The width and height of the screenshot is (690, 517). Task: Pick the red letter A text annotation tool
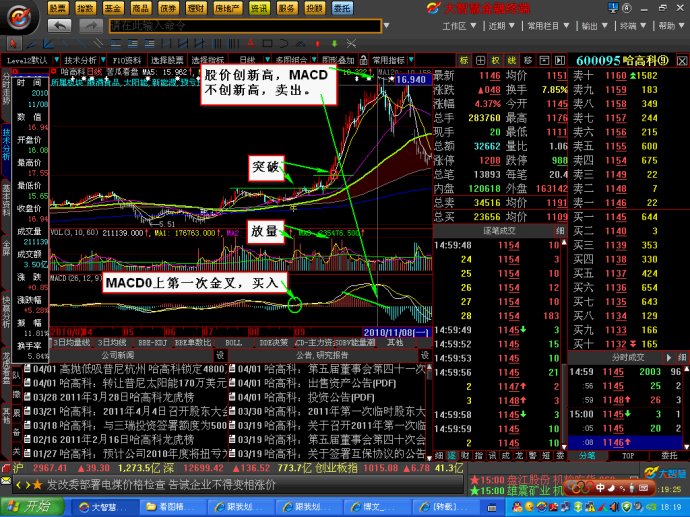point(250,43)
